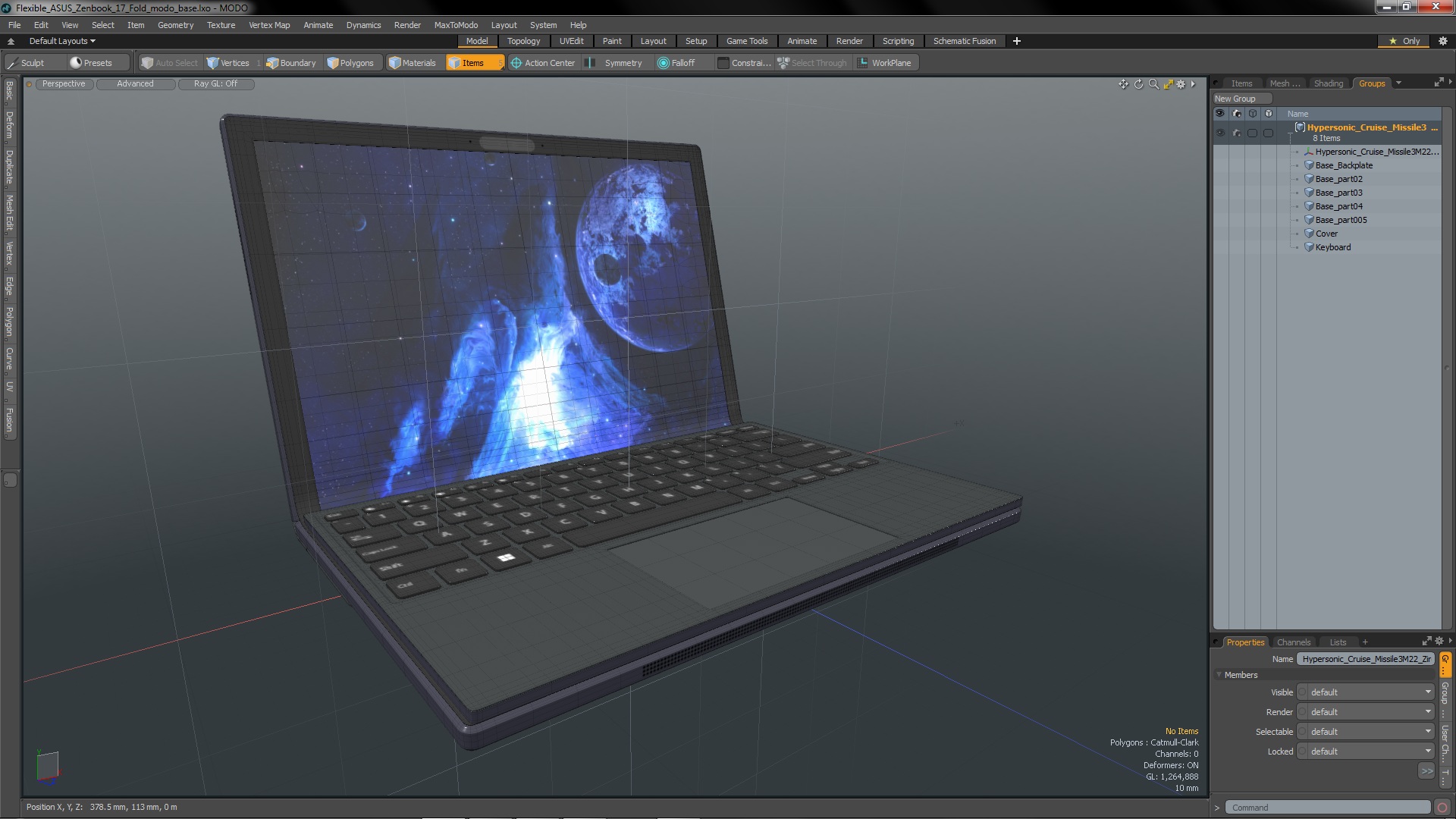Click the Properties panel expand arrows icon

click(x=1426, y=642)
